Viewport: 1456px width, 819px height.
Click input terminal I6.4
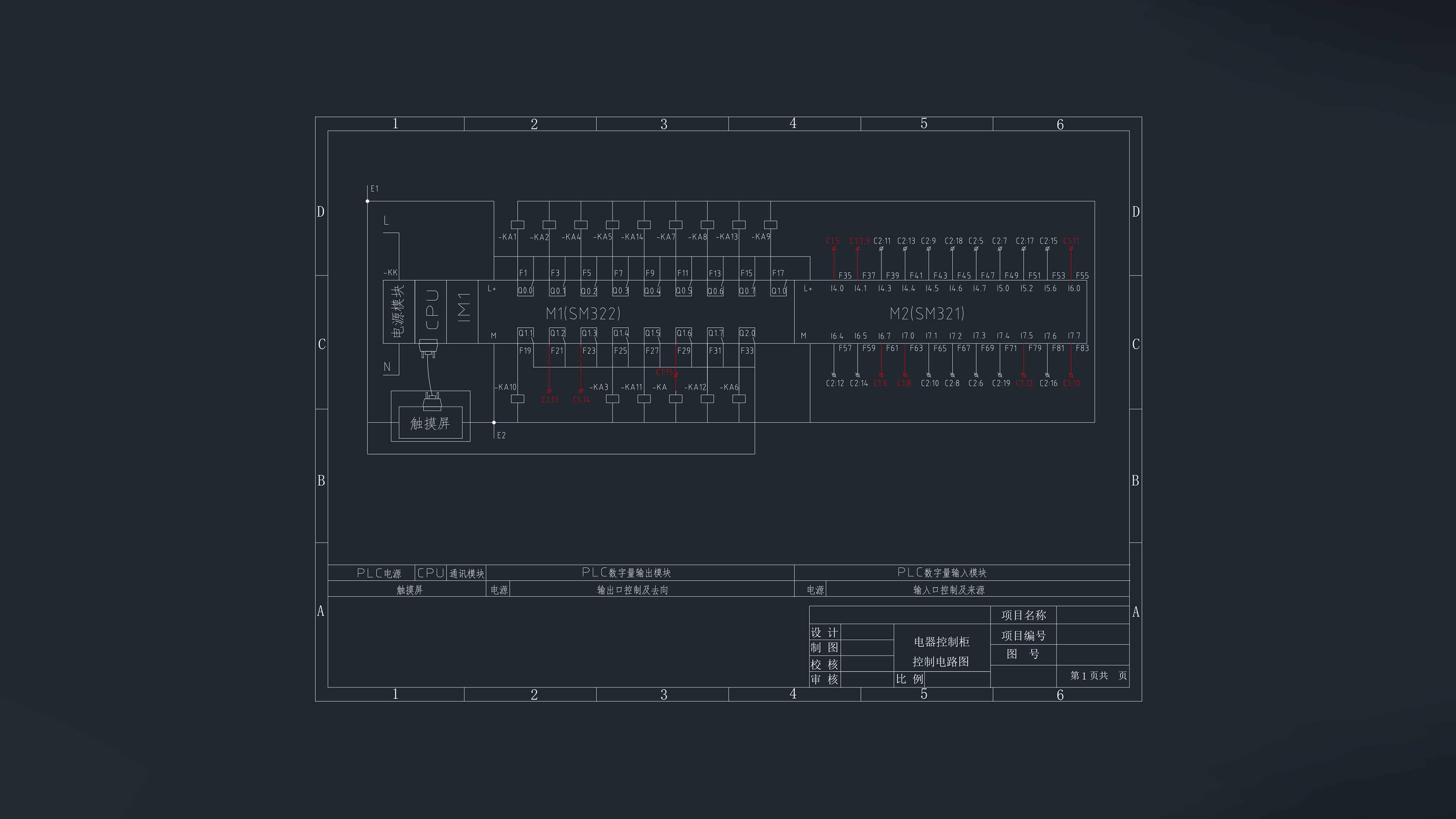click(836, 336)
